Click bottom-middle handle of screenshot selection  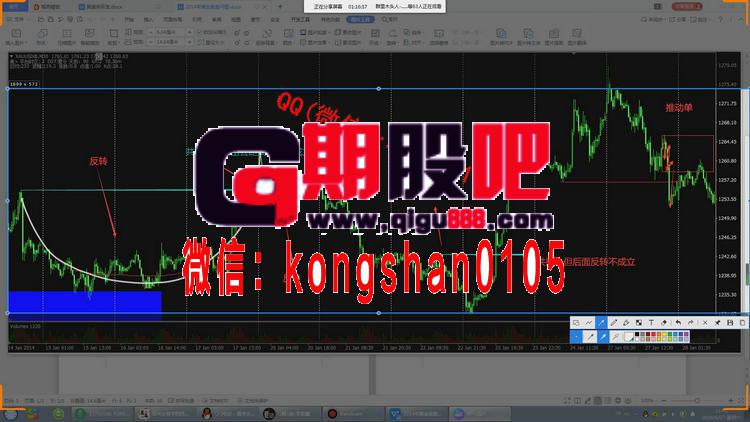click(379, 313)
